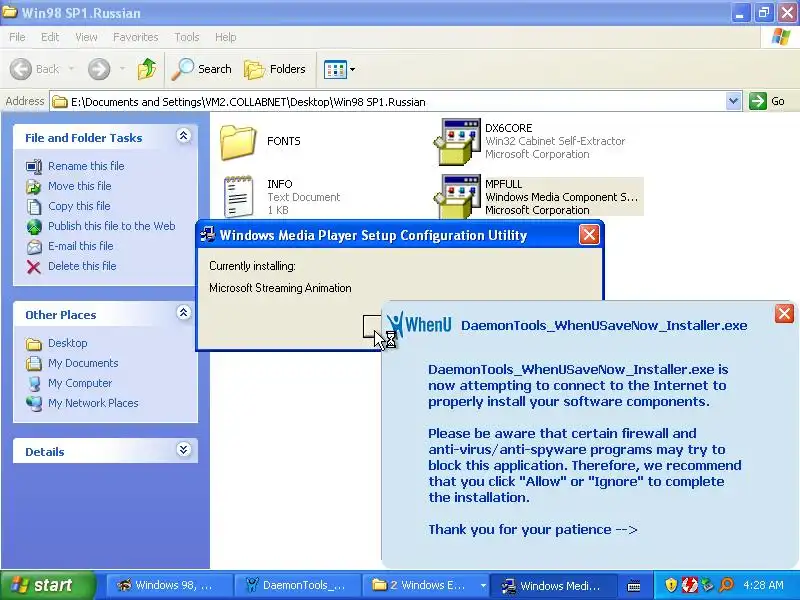Screen dimensions: 800x600
Task: Select the MPFULL installer icon
Action: click(x=457, y=196)
